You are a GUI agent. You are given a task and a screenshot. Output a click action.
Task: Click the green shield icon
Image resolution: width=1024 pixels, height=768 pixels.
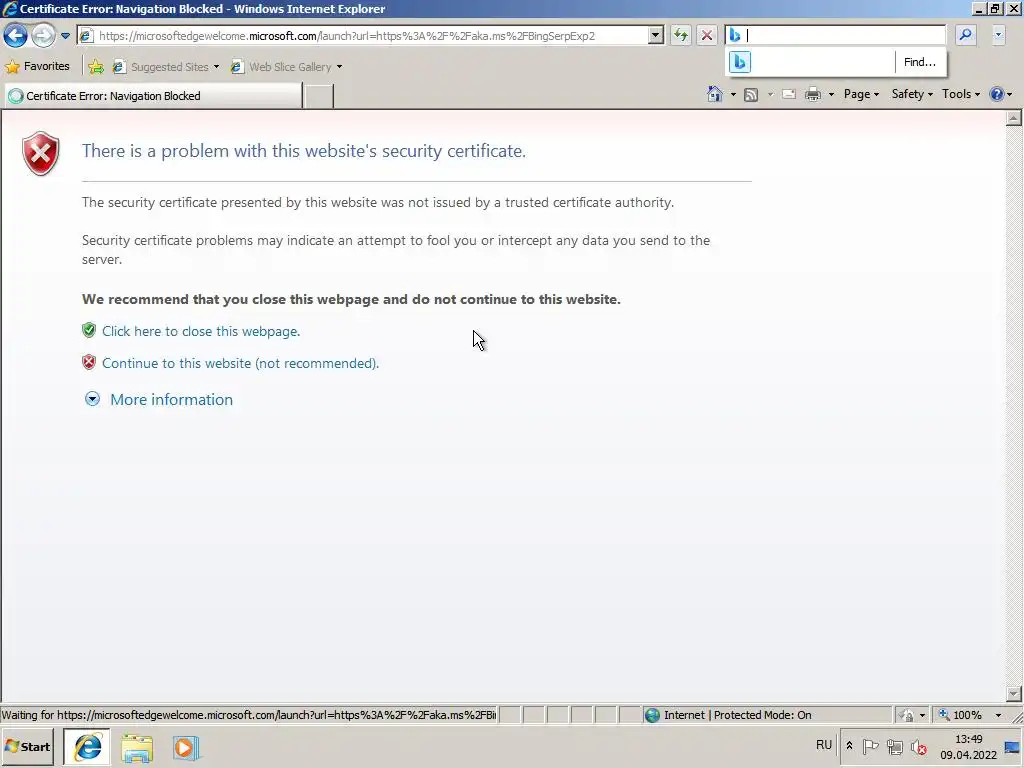point(89,330)
